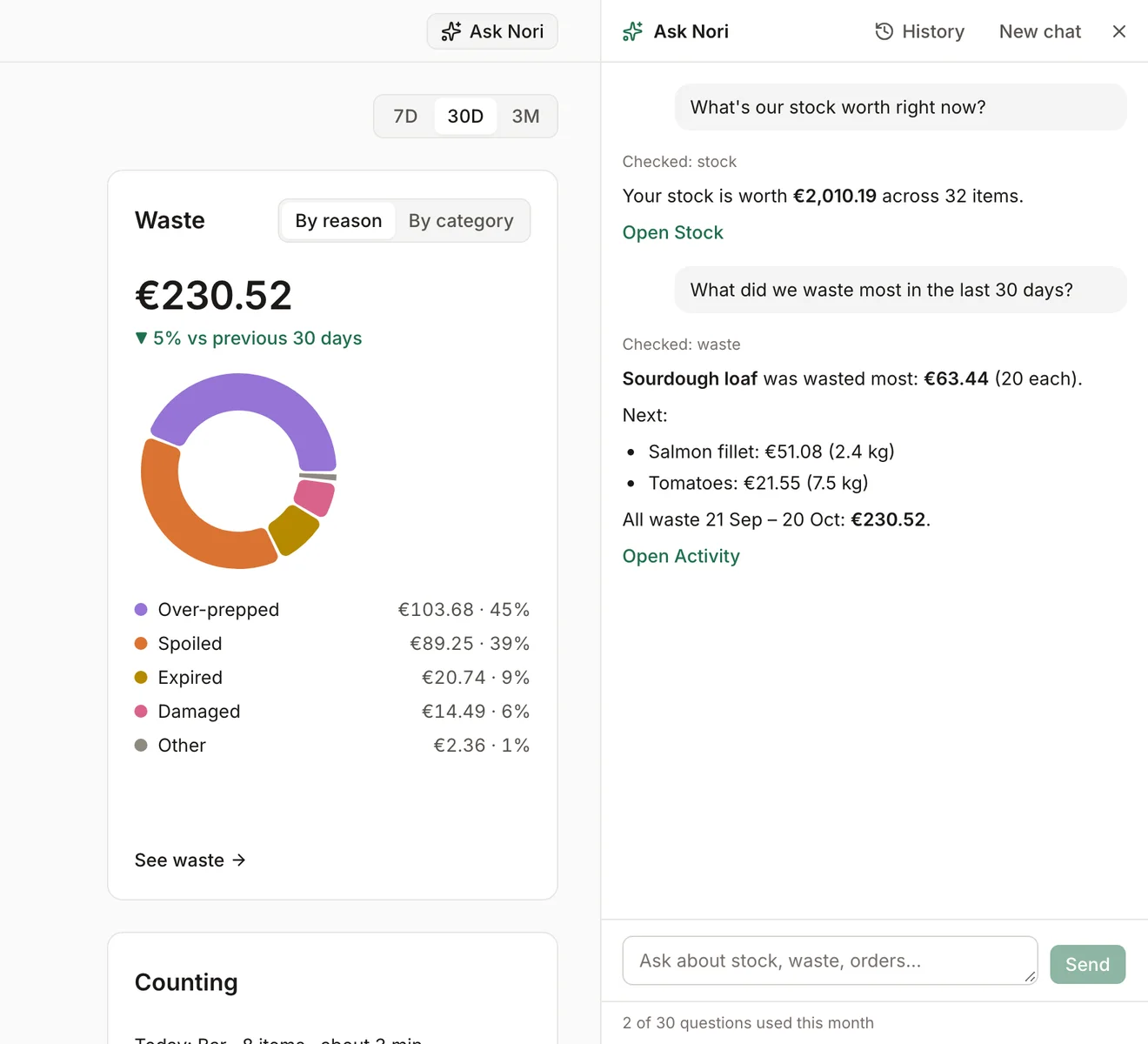Open the See waste link
Viewport: 1148px width, 1044px height.
[190, 860]
